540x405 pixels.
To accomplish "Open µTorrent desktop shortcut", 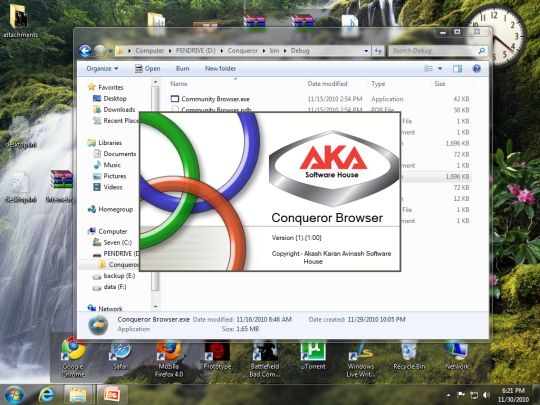I will 313,356.
